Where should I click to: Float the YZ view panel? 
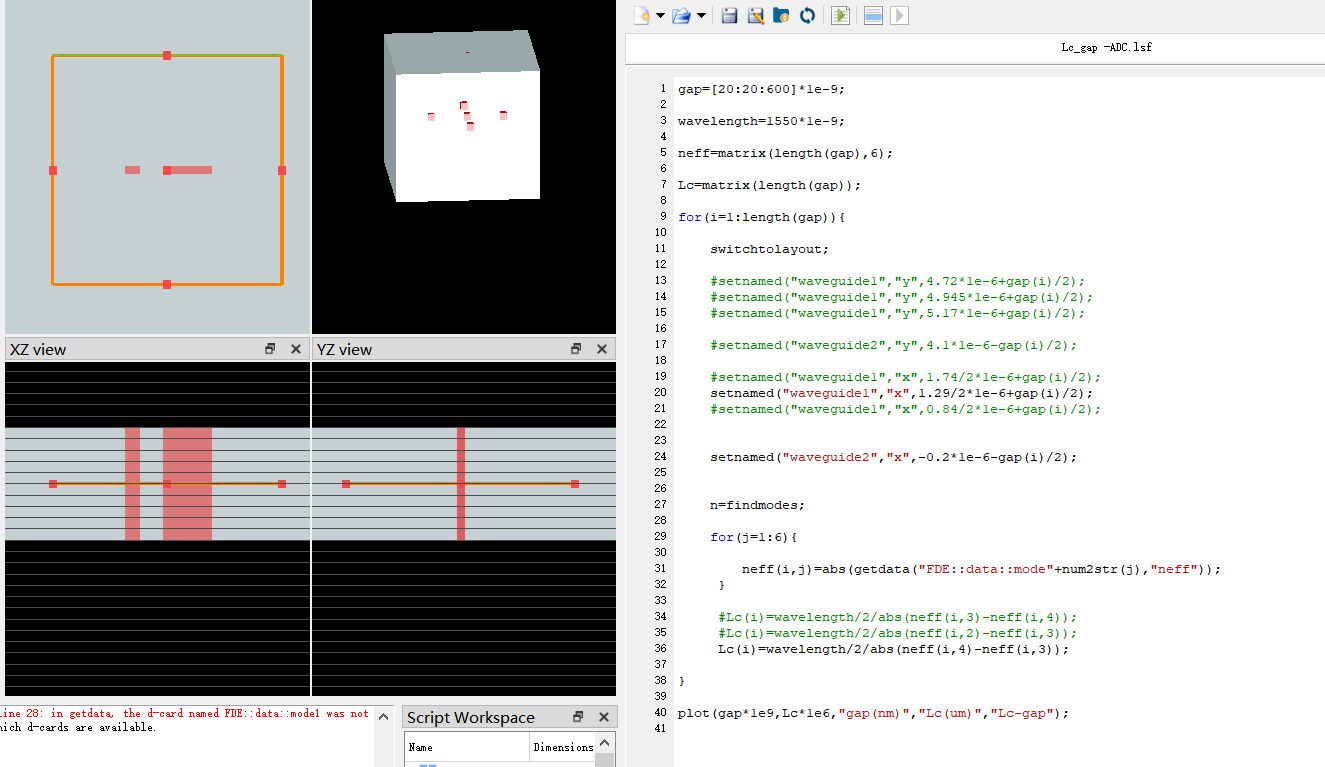coord(576,349)
